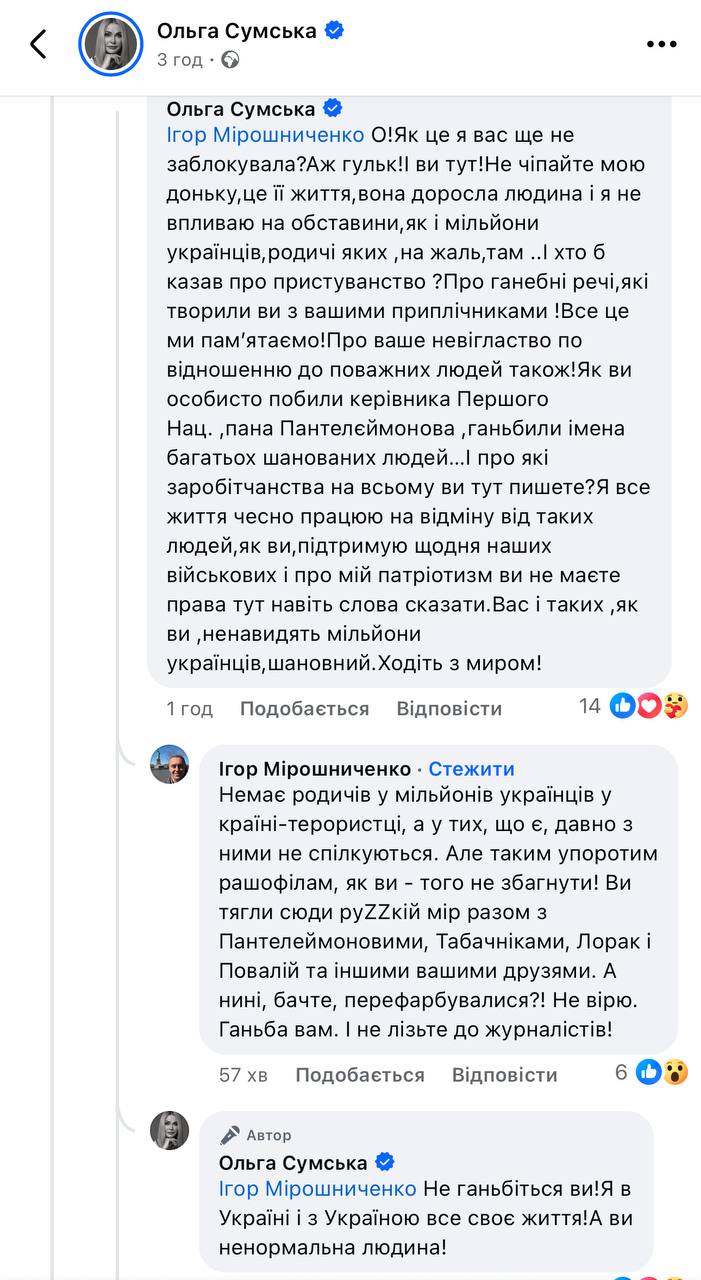Tap Ігор Мірошниченко mention in the bottom reply
The height and width of the screenshot is (1280, 701).
pos(318,1190)
